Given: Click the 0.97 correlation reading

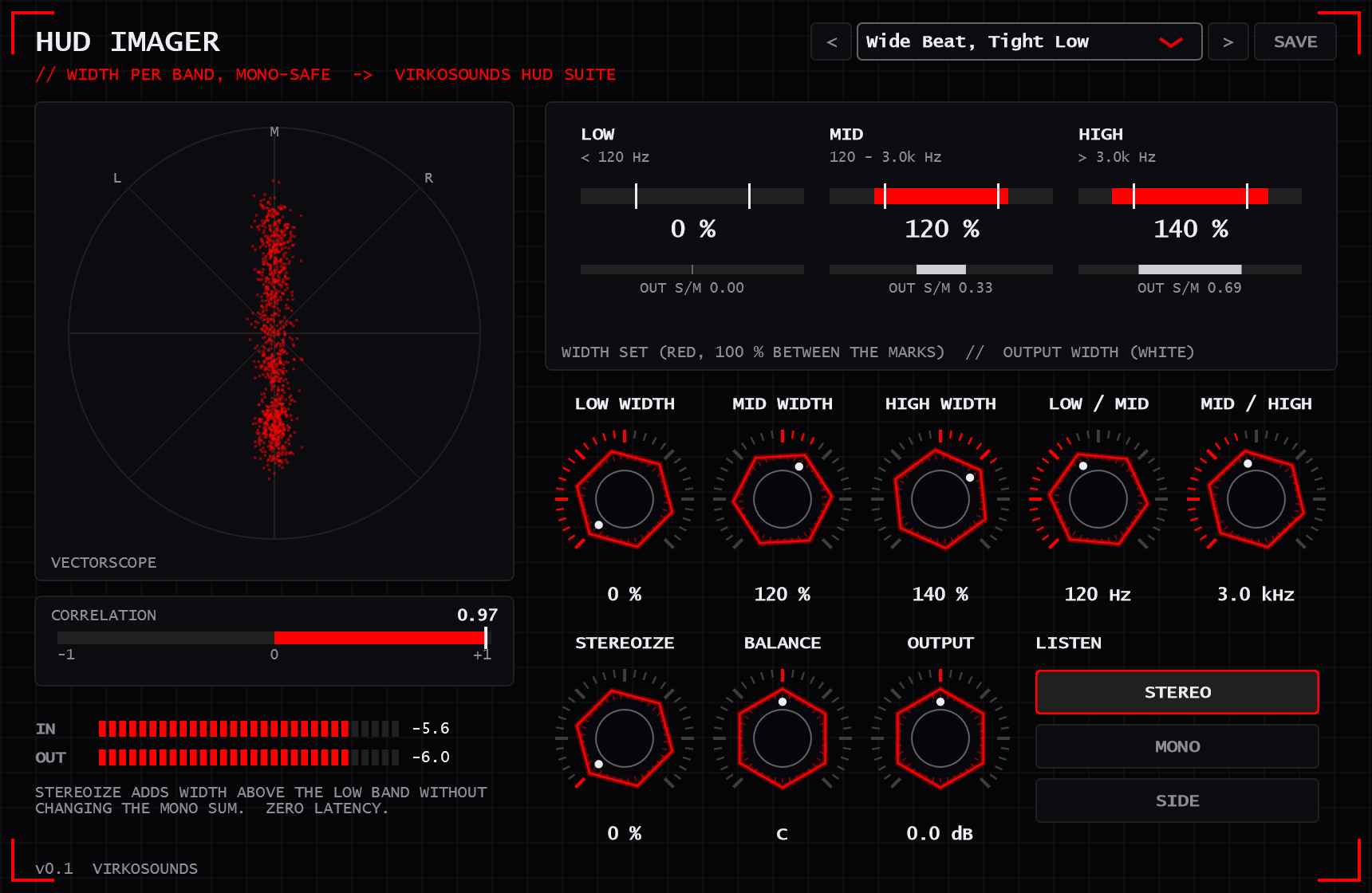Looking at the screenshot, I should pyautogui.click(x=477, y=615).
